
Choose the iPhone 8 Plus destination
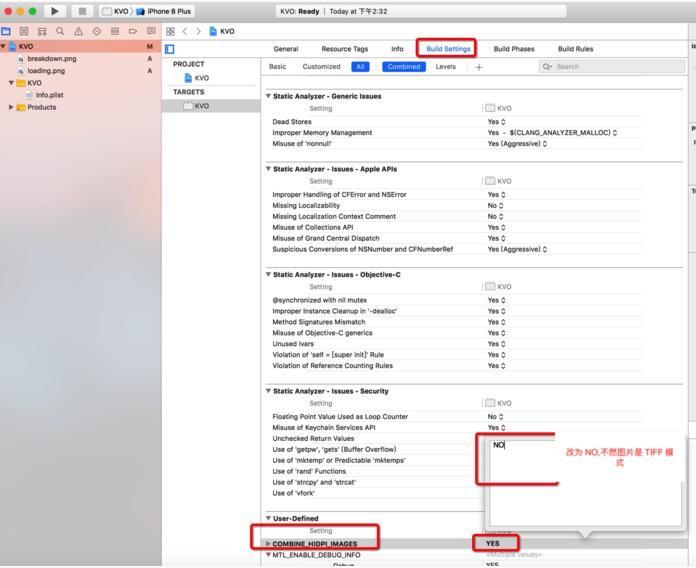[x=163, y=11]
